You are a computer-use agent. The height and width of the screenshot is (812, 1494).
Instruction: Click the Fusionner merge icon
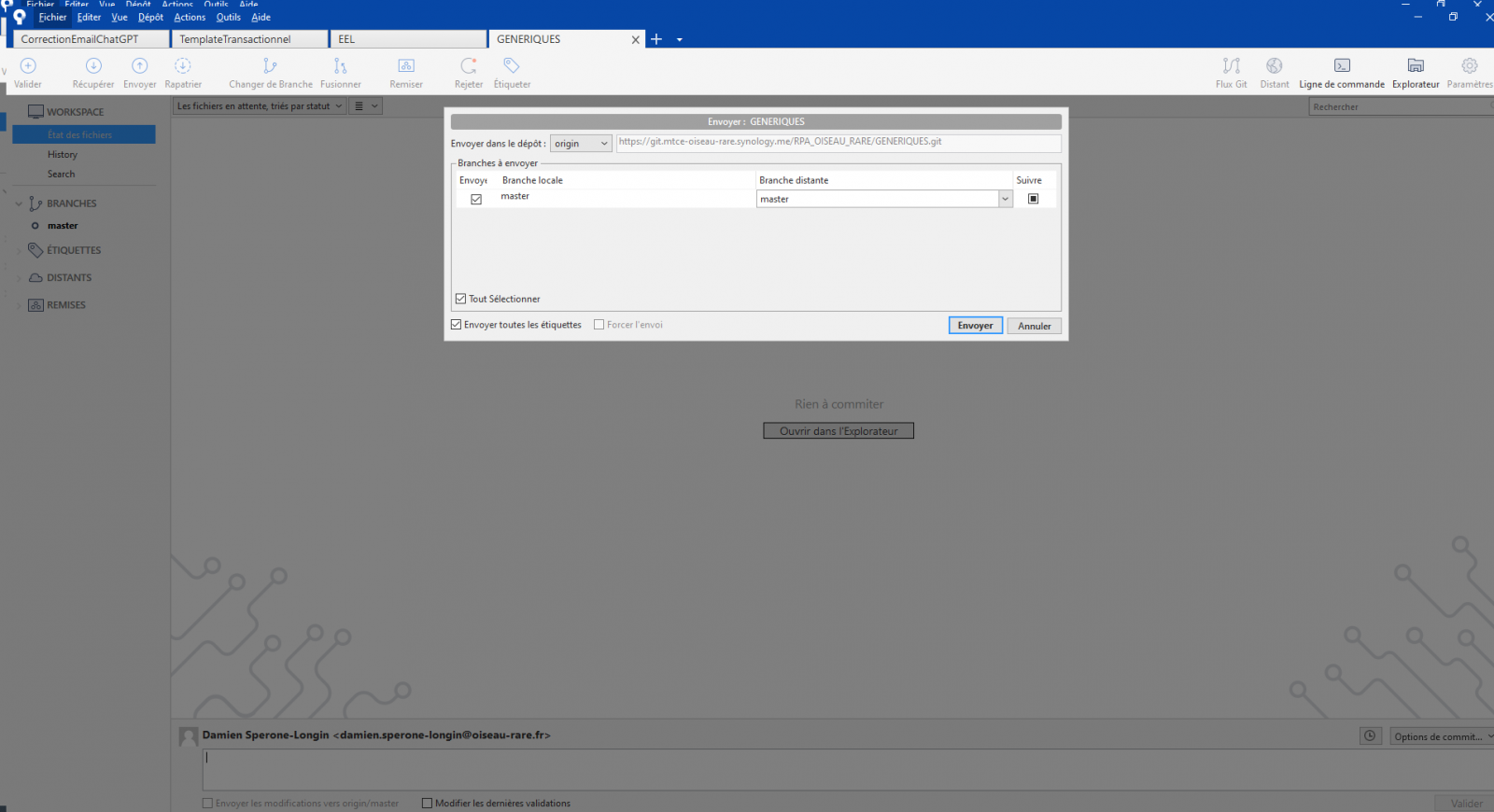tap(340, 66)
